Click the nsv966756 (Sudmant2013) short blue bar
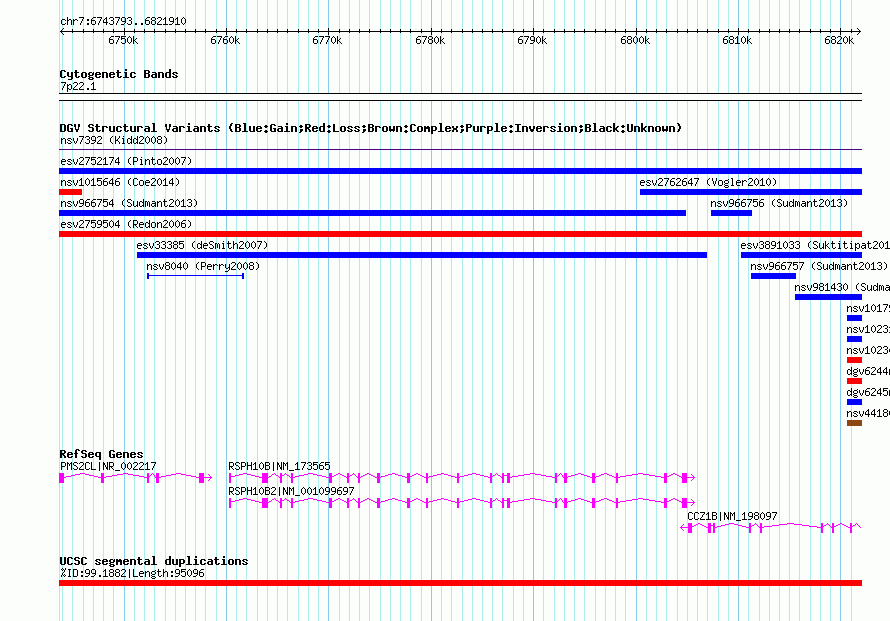 point(731,213)
